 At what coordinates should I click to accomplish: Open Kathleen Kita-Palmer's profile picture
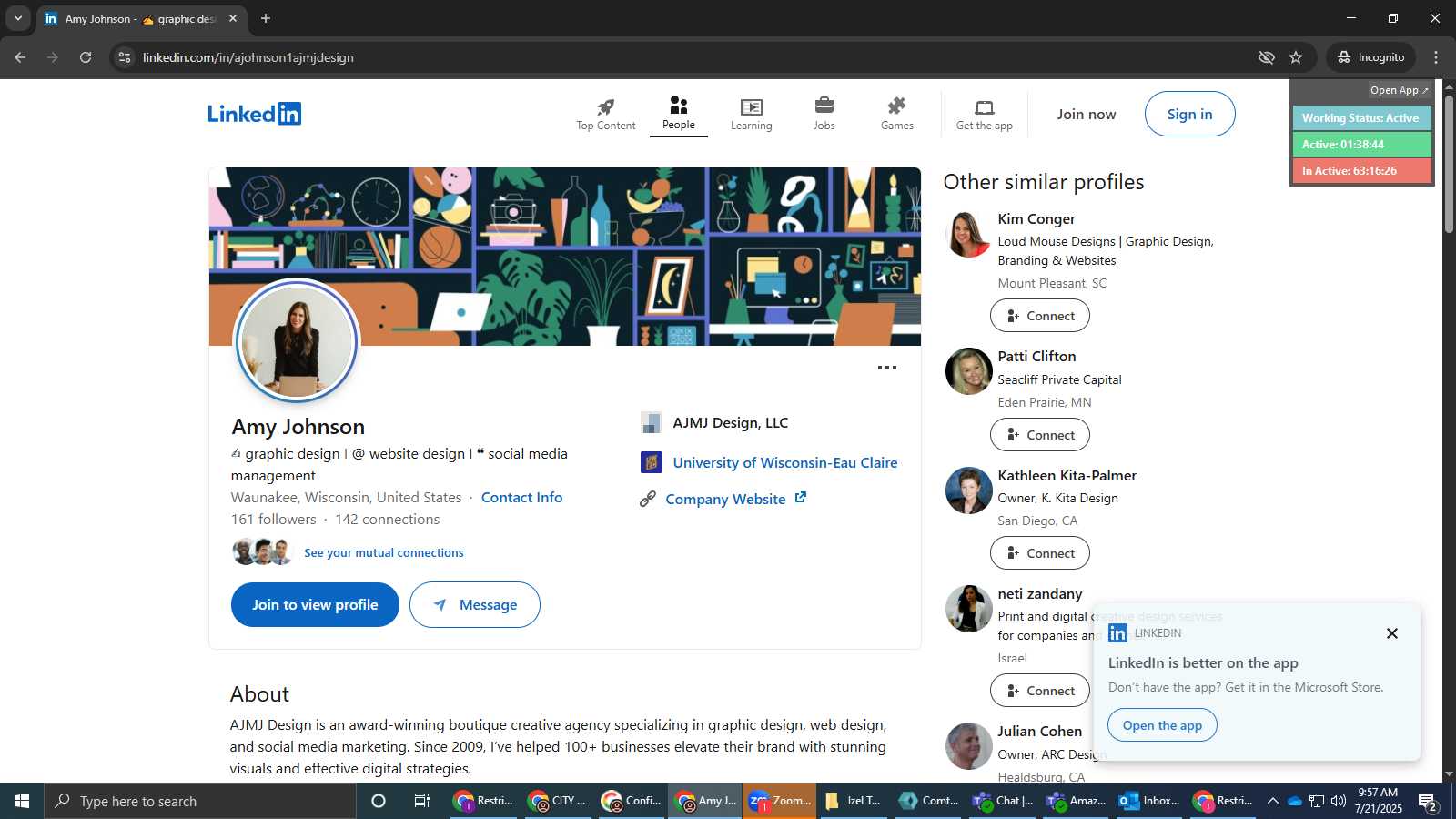[968, 490]
